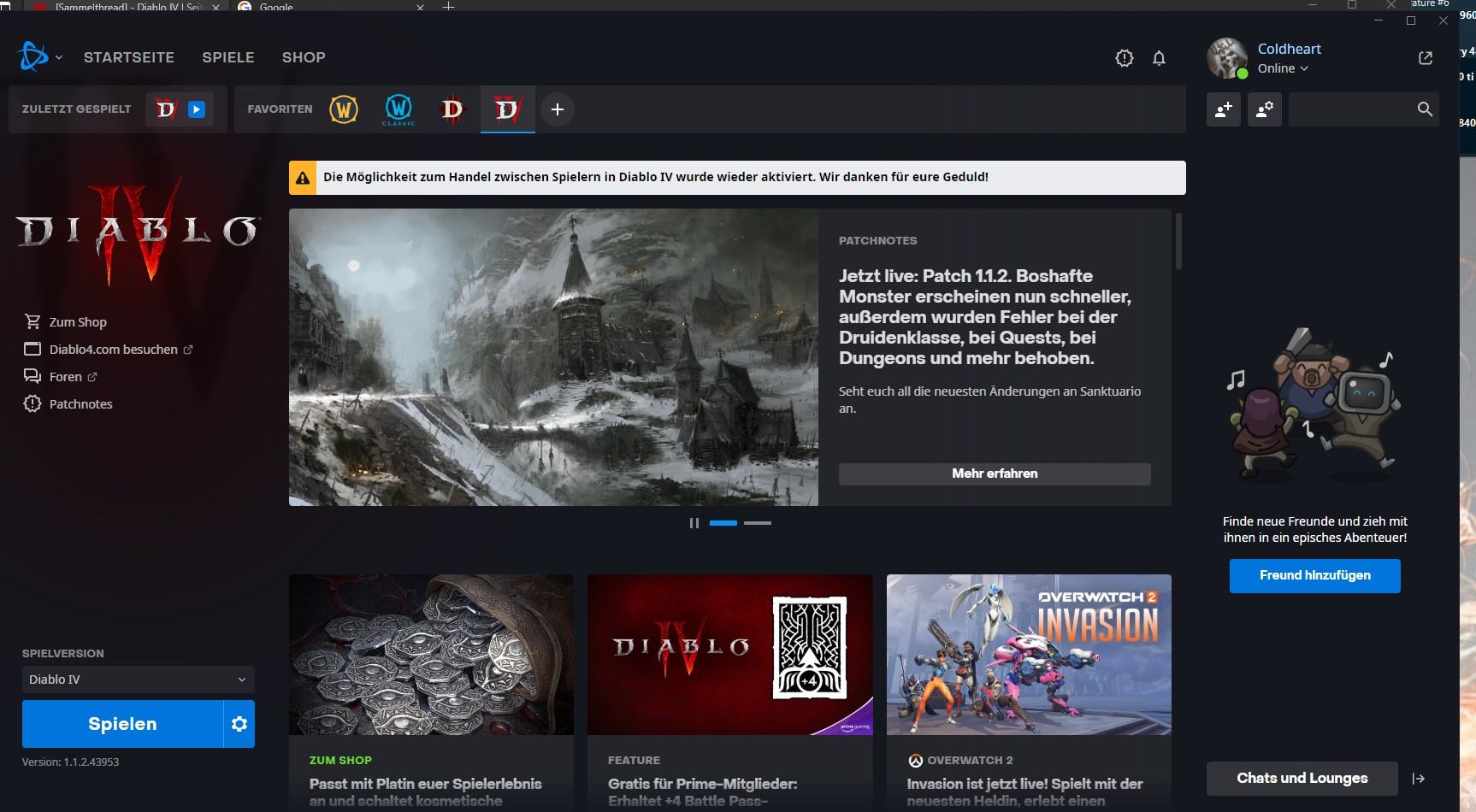
Task: Click the friend management gear-person icon
Action: point(1265,109)
